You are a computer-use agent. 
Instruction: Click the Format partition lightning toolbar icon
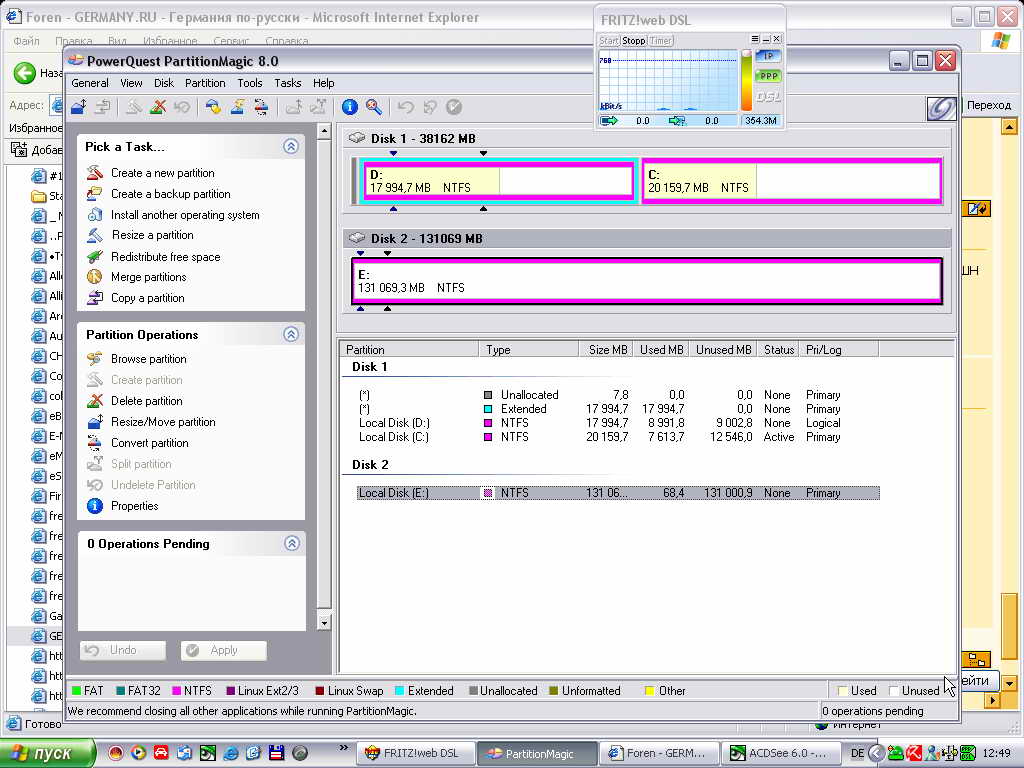(x=237, y=106)
